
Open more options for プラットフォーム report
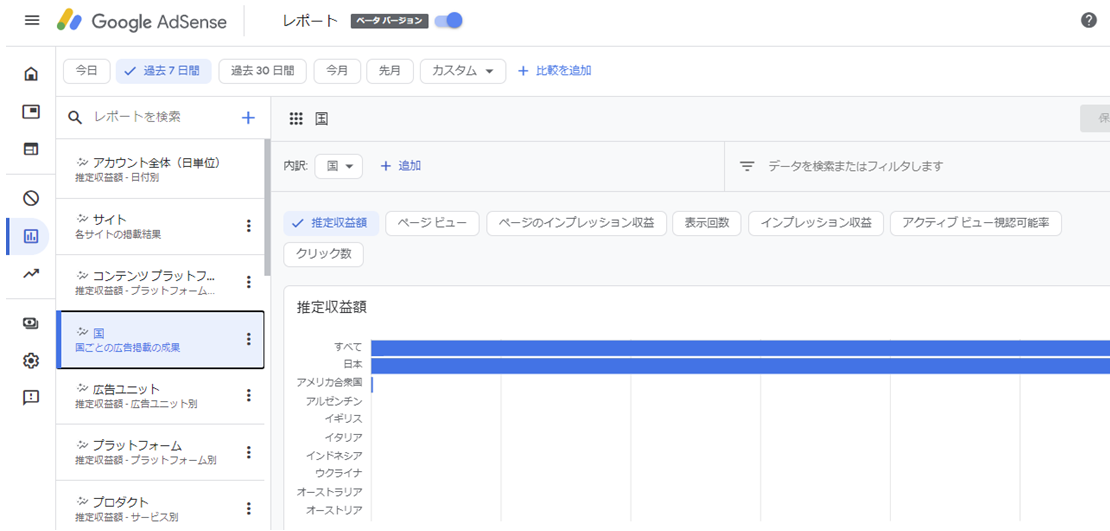(x=248, y=452)
